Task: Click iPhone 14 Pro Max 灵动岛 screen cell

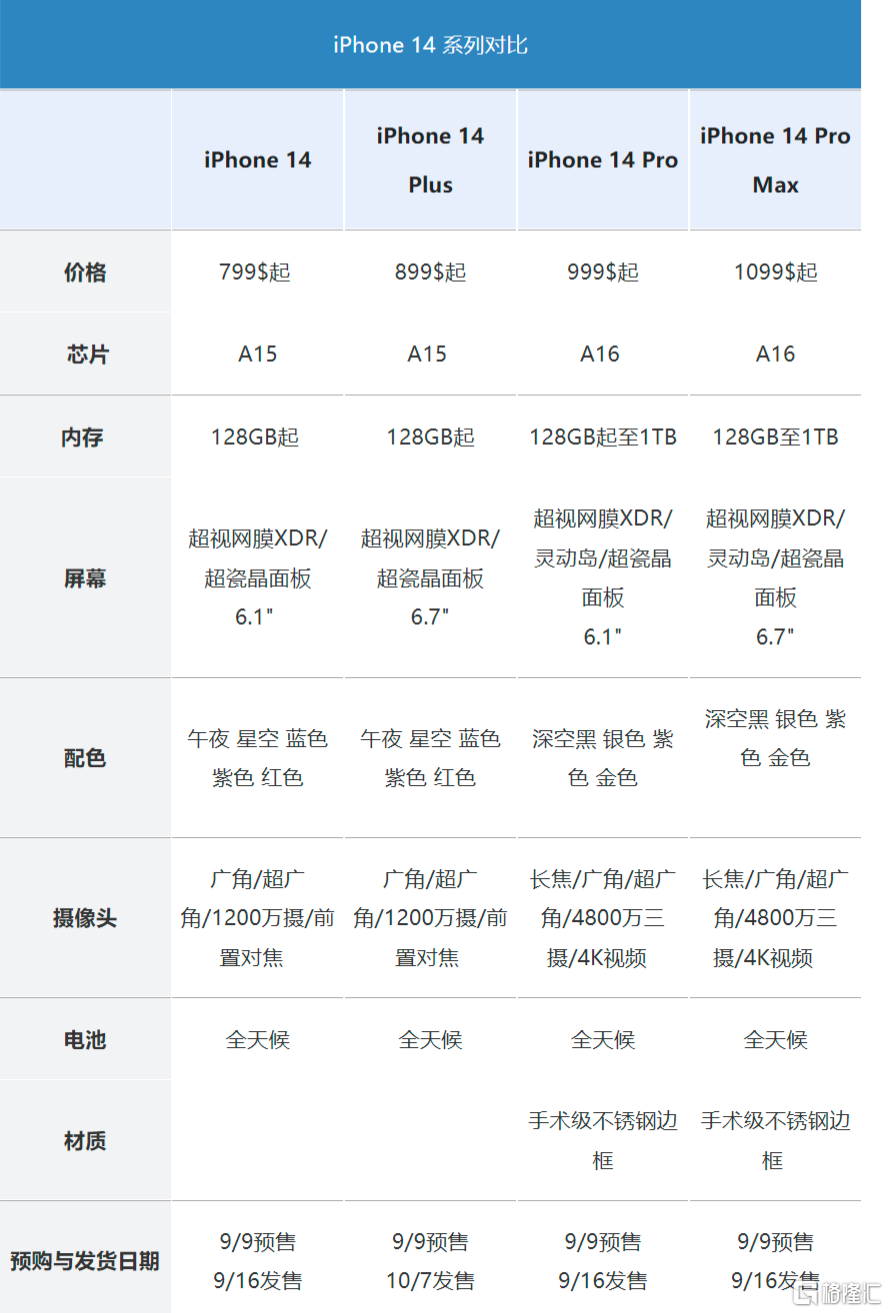Action: (x=775, y=578)
